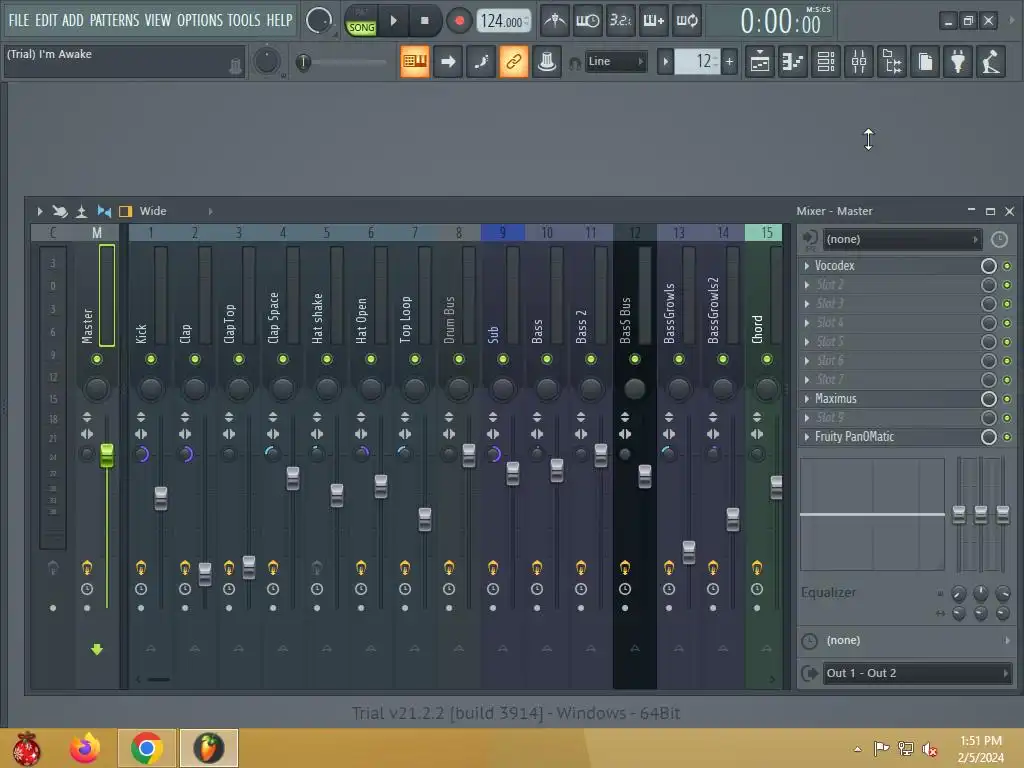Open the Wide mixer layout dropdown
The image size is (1024, 768).
tap(175, 211)
